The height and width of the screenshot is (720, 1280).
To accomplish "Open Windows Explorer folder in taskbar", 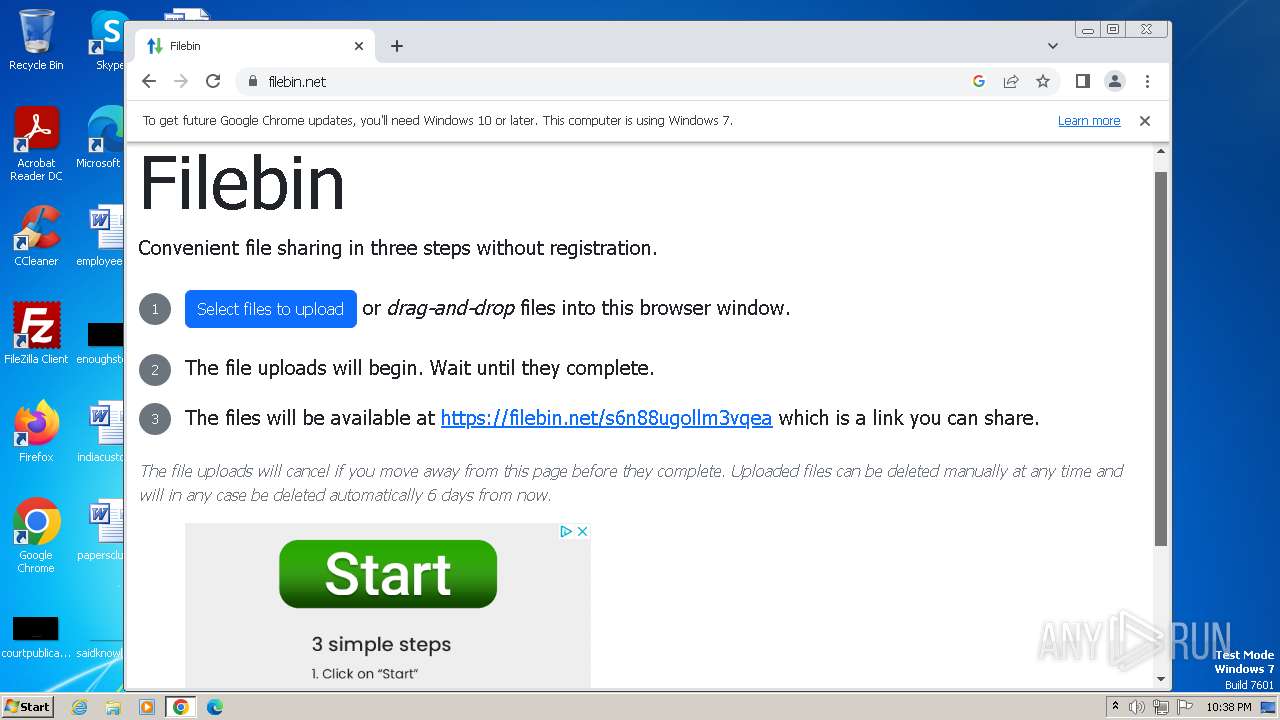I will (113, 707).
